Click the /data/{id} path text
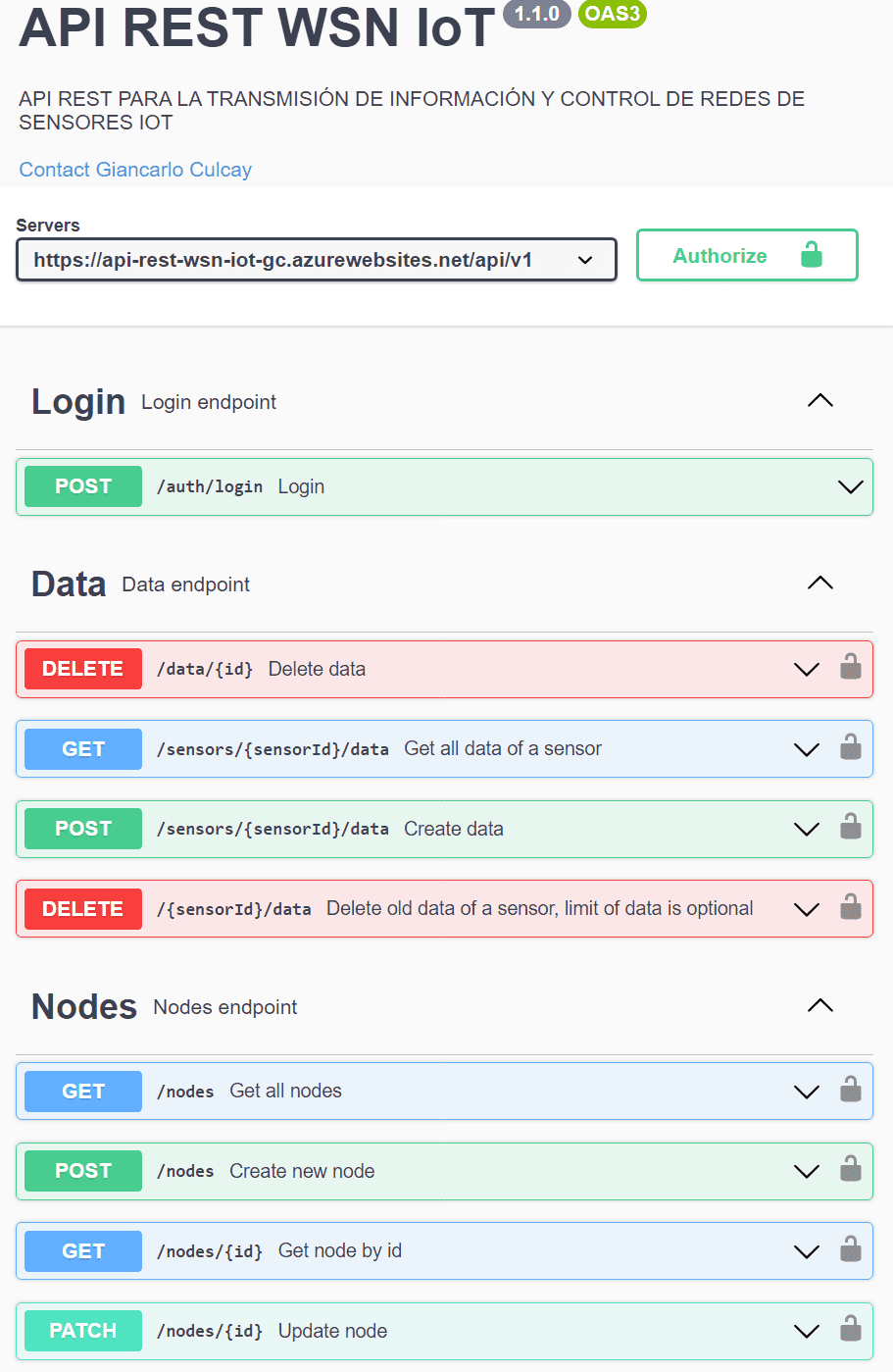 click(x=205, y=669)
